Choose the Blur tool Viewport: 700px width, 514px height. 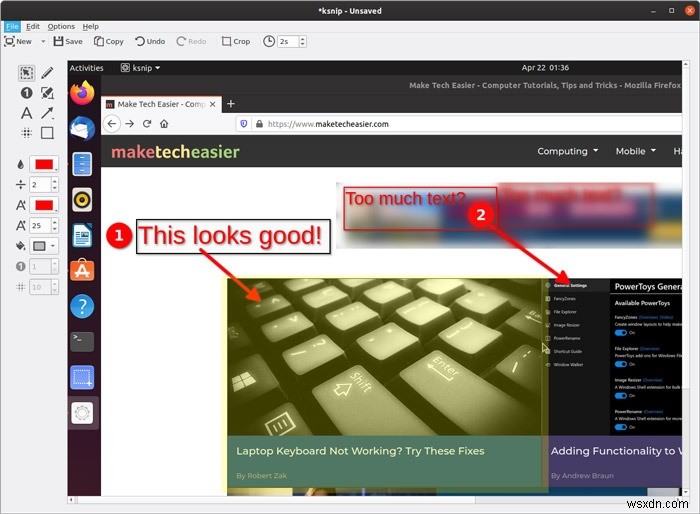pyautogui.click(x=26, y=133)
